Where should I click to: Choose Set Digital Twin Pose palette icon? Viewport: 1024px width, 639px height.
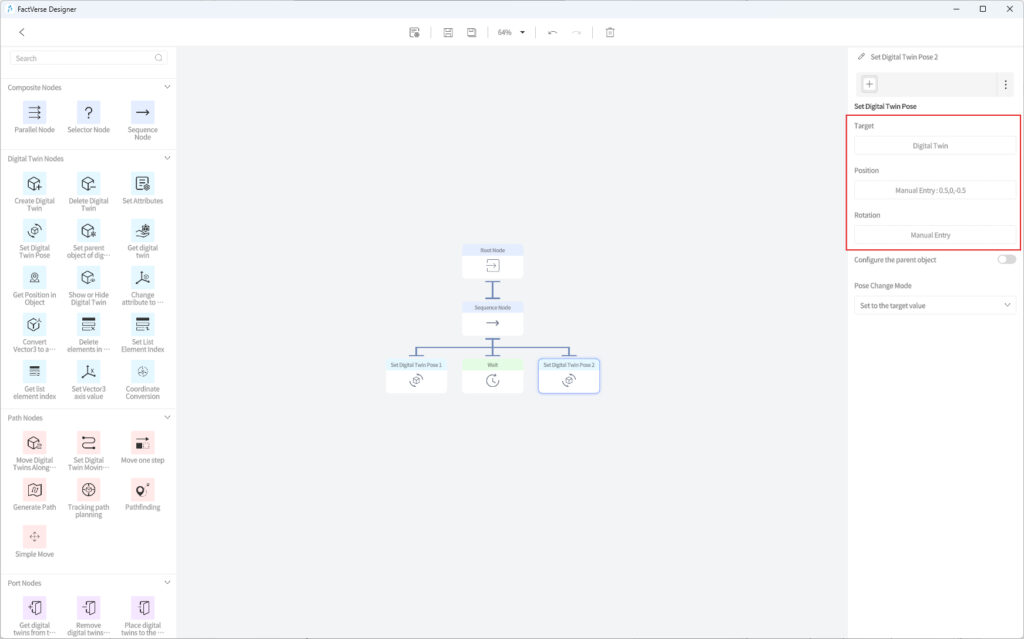(x=35, y=231)
